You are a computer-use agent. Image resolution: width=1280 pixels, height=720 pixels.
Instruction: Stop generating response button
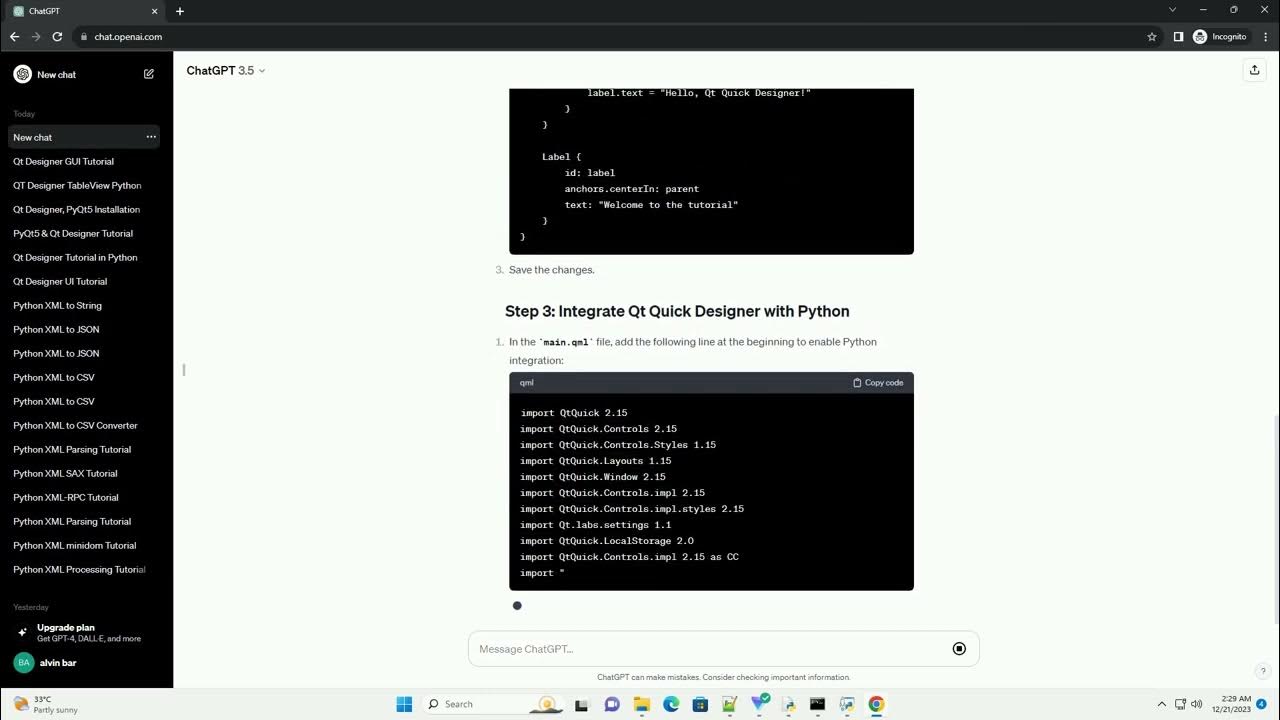[x=959, y=649]
